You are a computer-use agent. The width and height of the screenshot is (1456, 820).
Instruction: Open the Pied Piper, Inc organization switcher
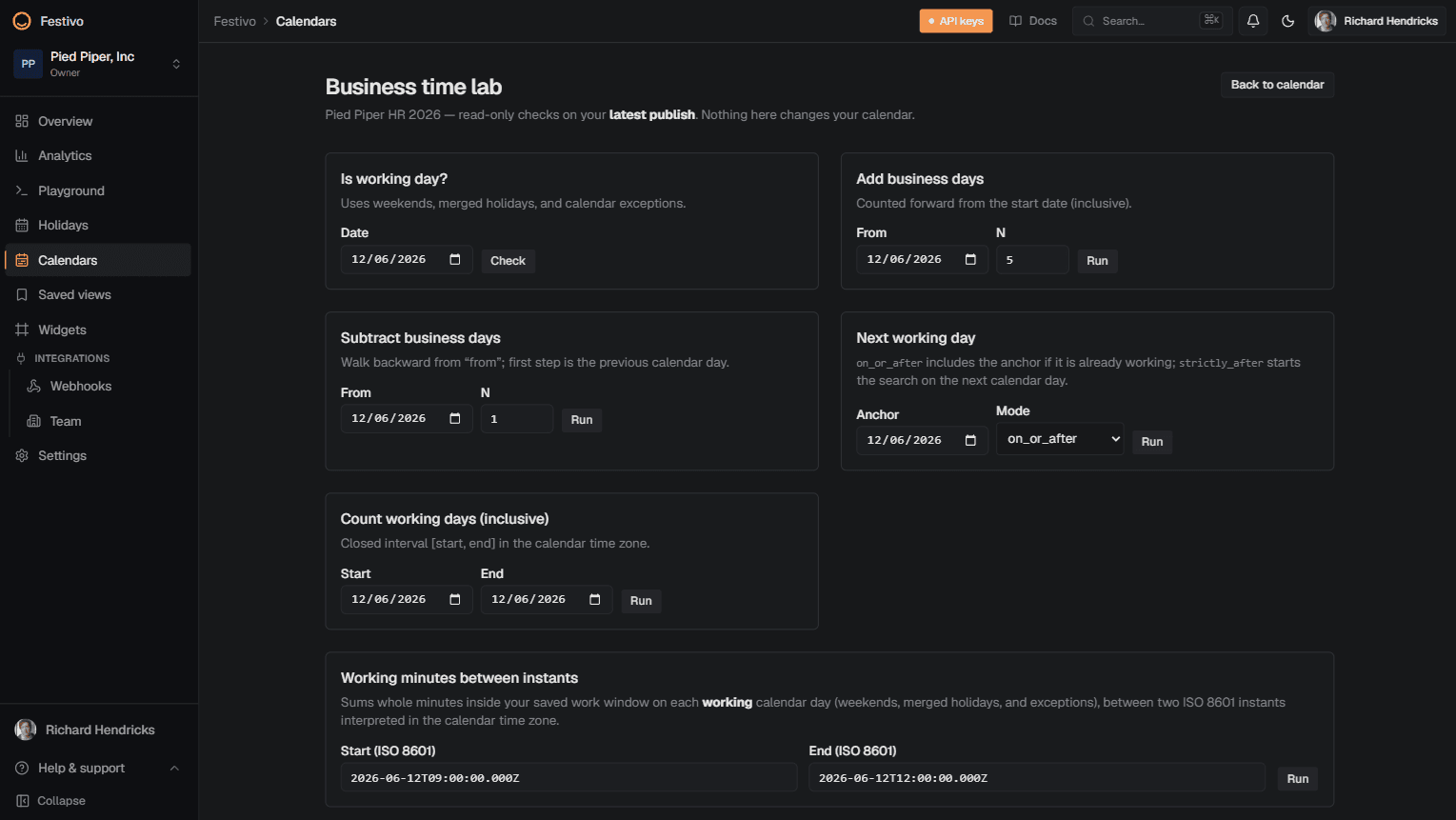pyautogui.click(x=99, y=64)
